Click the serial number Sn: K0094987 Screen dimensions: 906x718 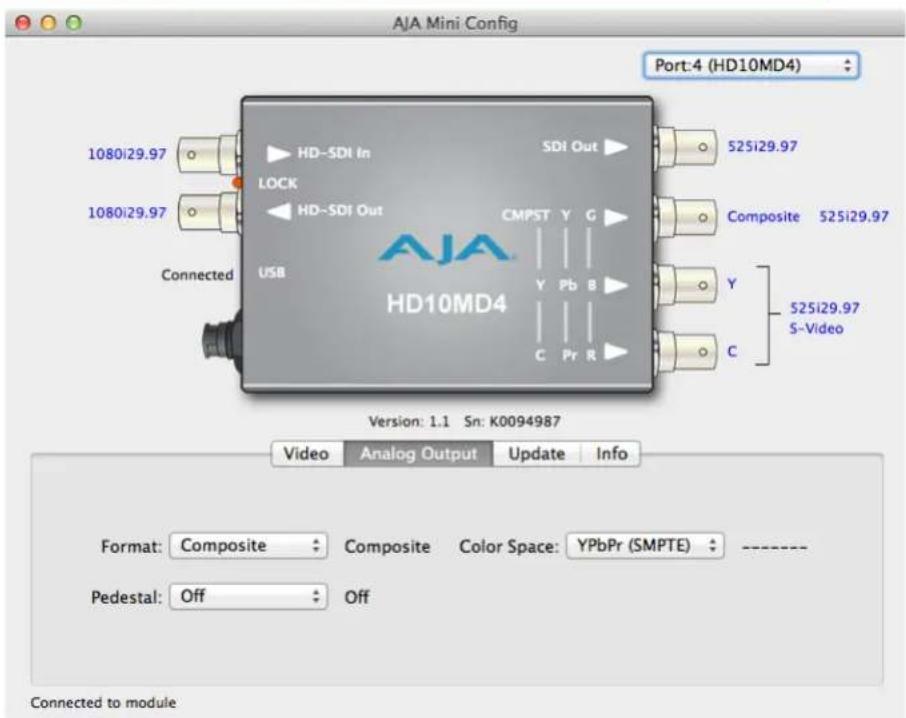(x=512, y=422)
